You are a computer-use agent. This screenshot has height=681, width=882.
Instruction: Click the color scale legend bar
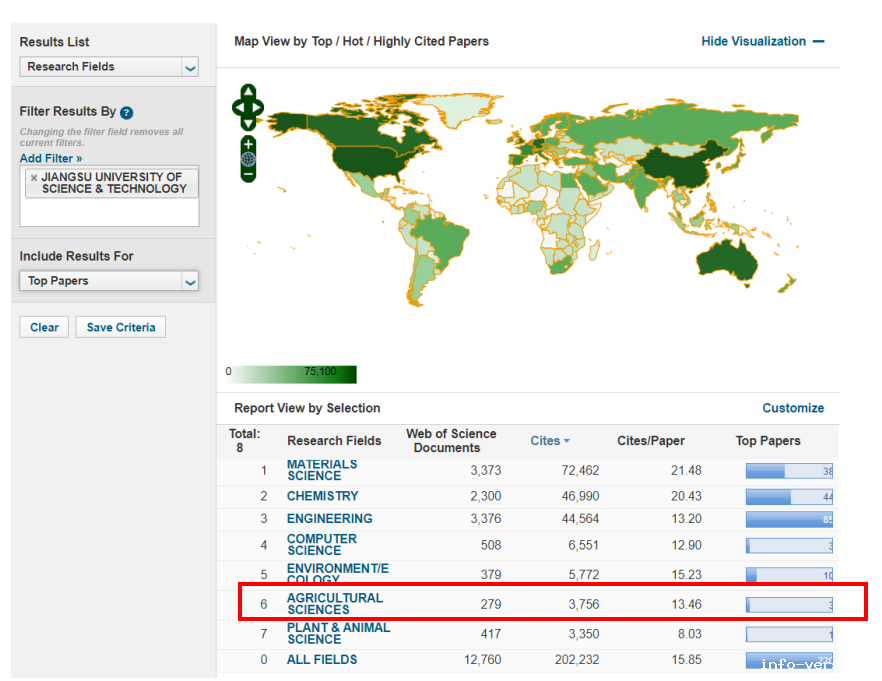(x=291, y=374)
